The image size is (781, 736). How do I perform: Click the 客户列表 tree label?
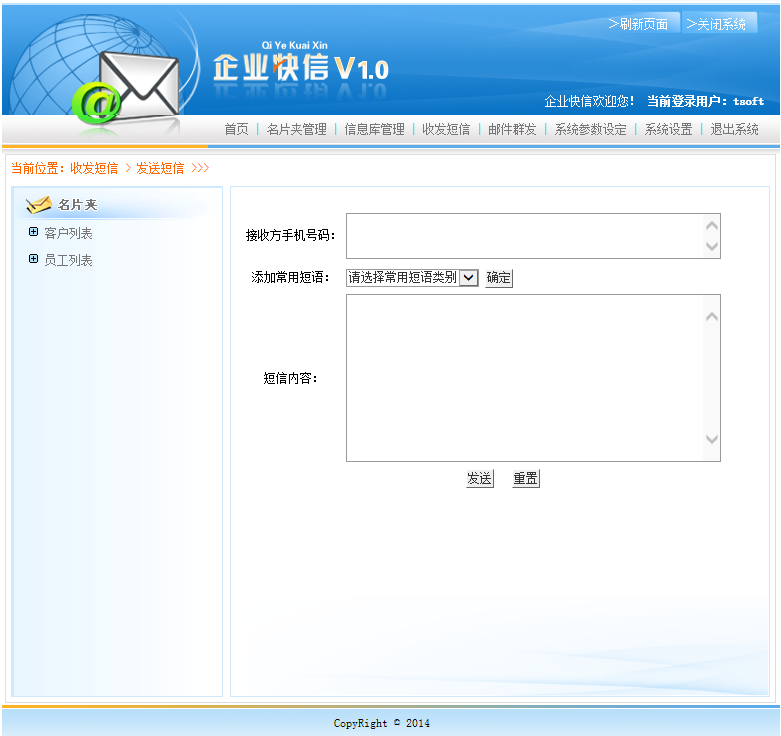68,233
